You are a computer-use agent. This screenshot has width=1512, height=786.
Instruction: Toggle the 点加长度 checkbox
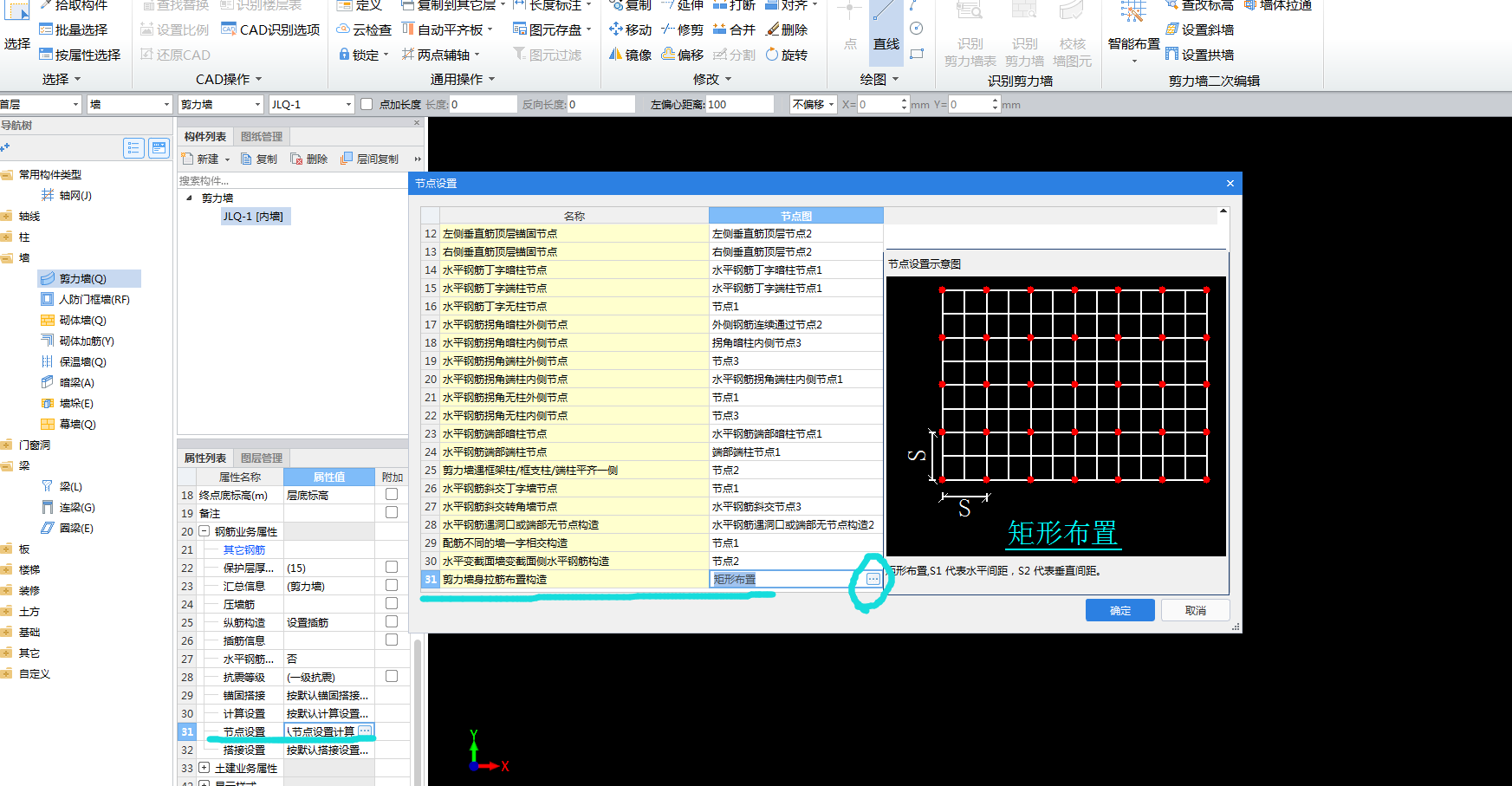(x=367, y=104)
